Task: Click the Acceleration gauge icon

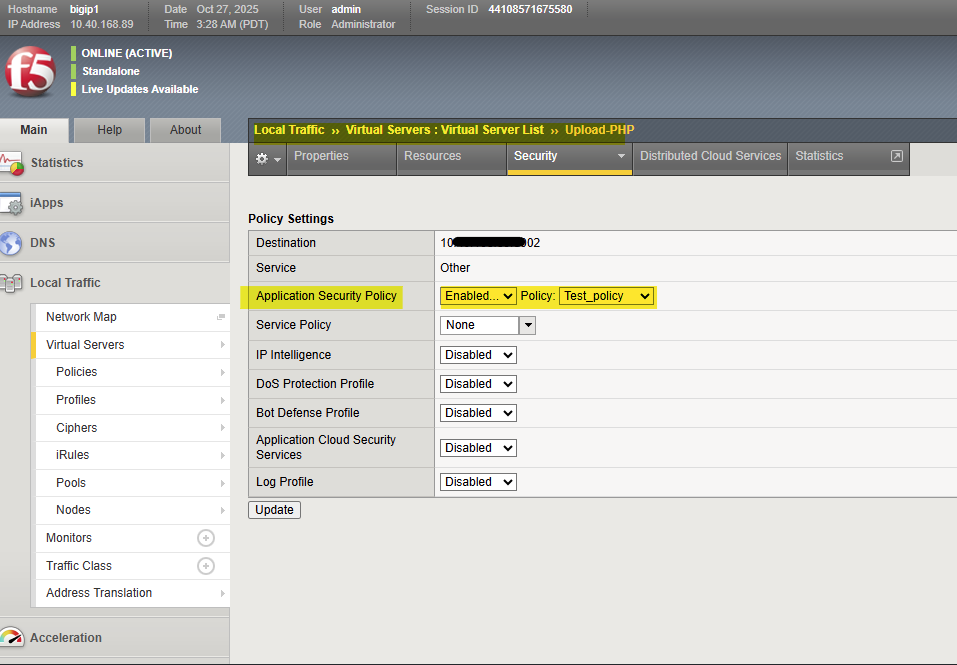Action: pos(12,638)
